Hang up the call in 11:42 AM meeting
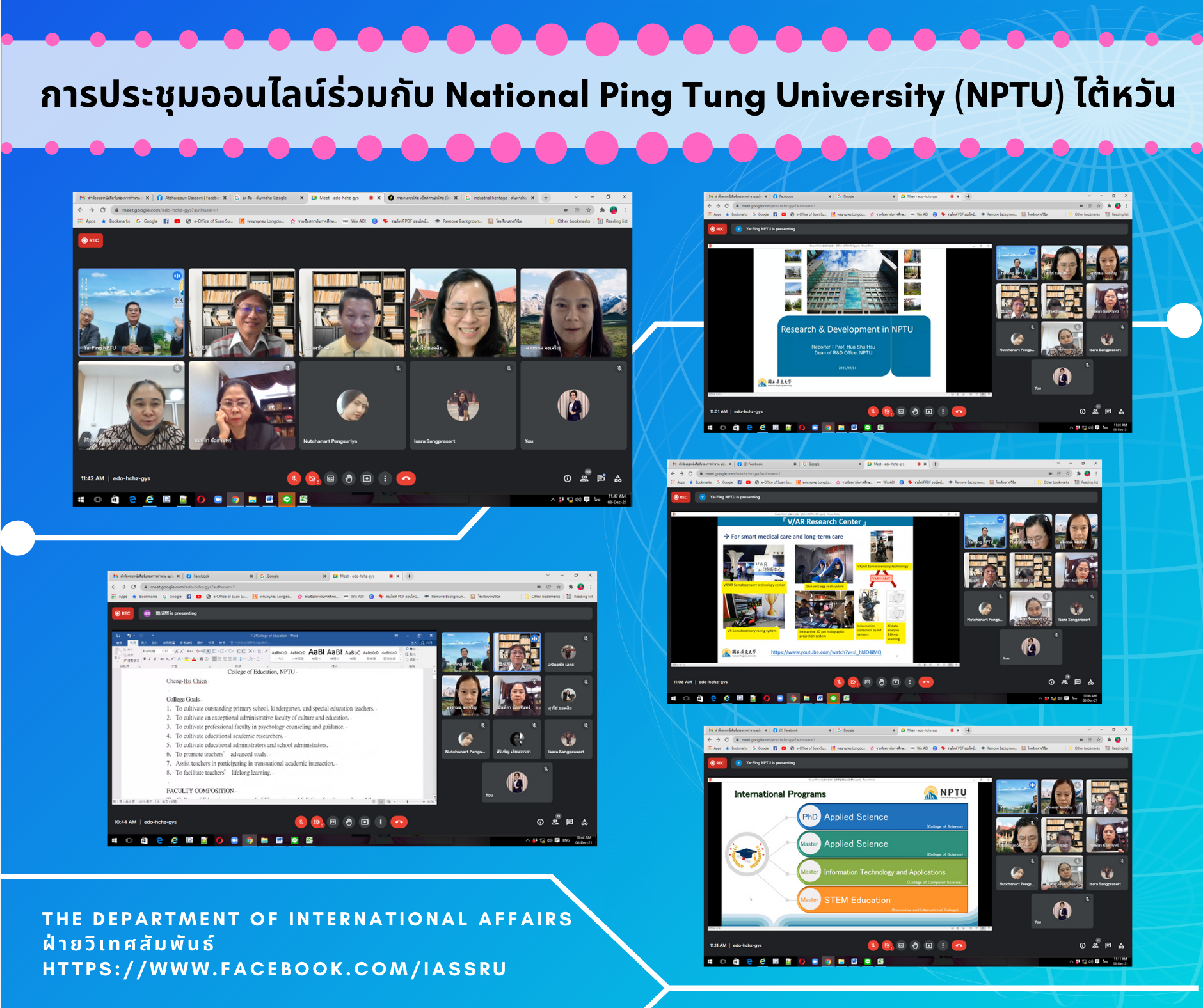The height and width of the screenshot is (1008, 1203). (406, 478)
